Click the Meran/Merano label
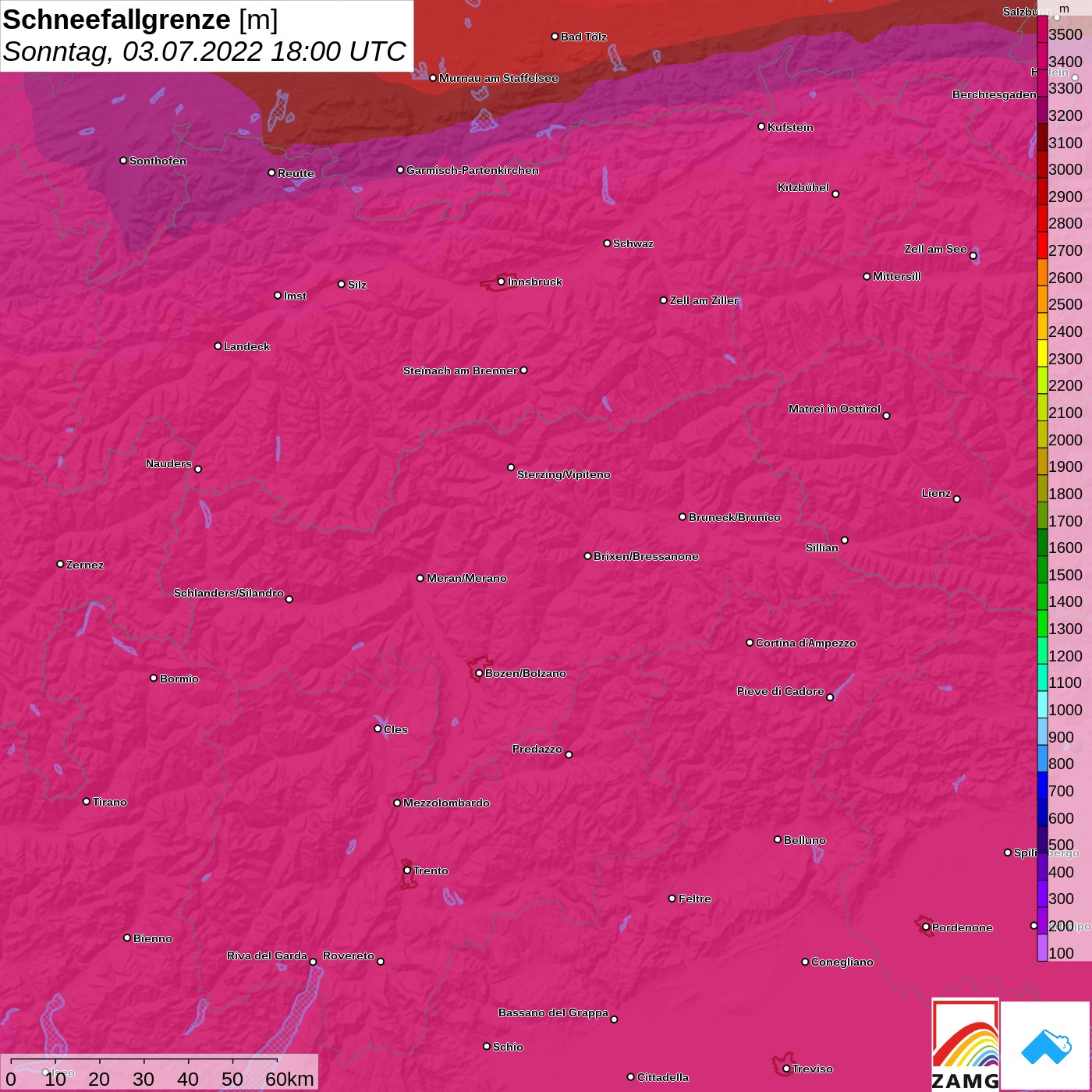The width and height of the screenshot is (1092, 1092). (466, 578)
